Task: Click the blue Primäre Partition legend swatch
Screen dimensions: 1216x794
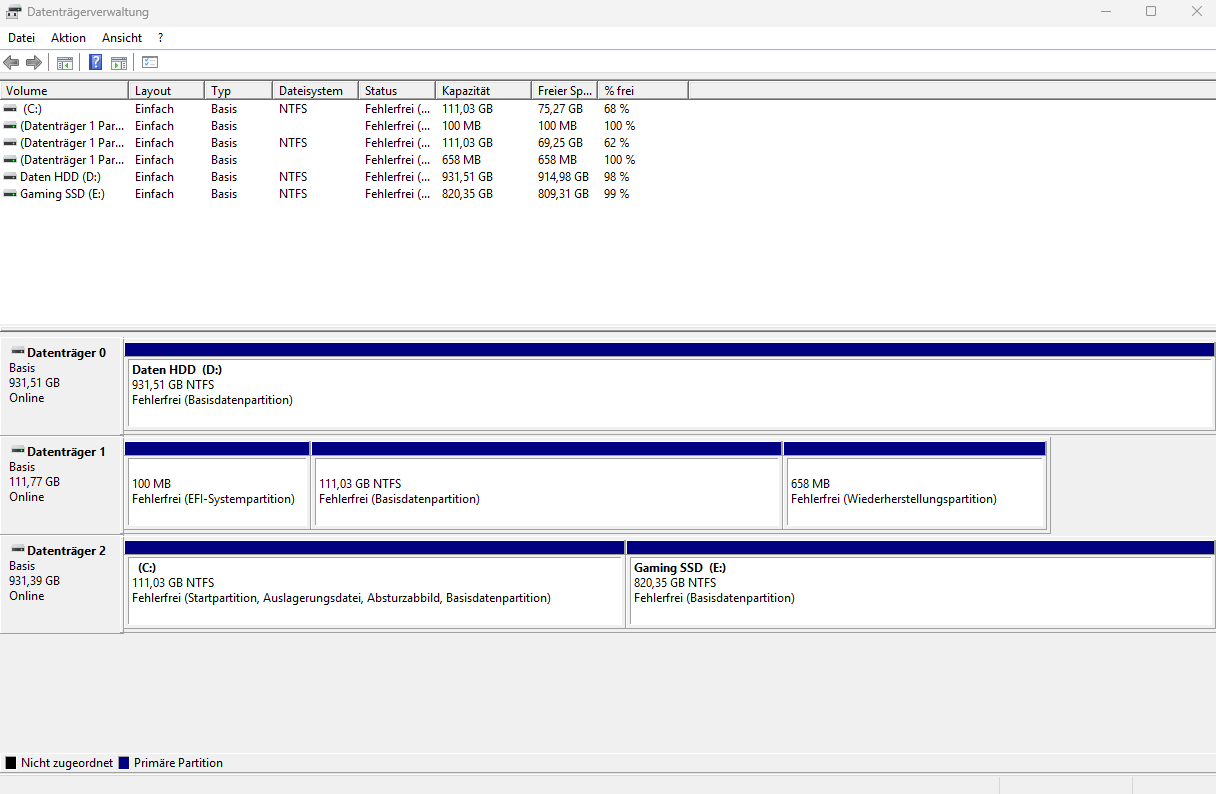Action: pyautogui.click(x=124, y=763)
